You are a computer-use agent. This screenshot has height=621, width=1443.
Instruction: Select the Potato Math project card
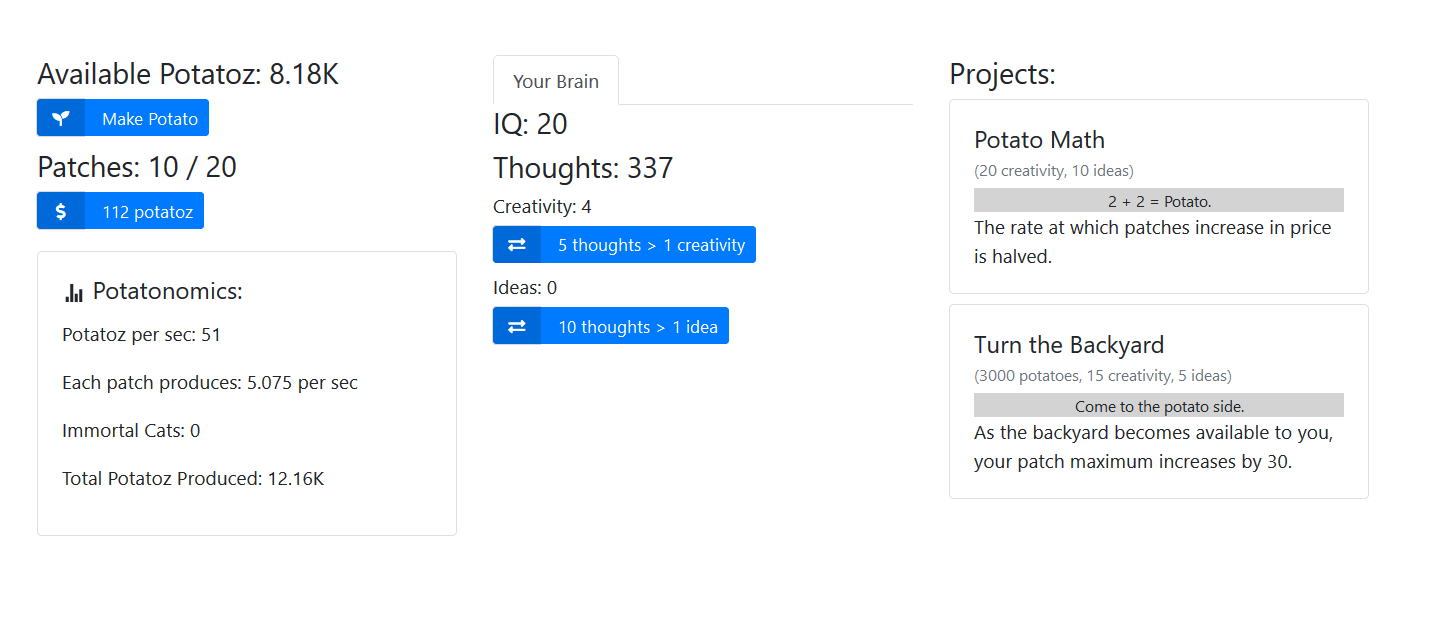(x=1159, y=196)
